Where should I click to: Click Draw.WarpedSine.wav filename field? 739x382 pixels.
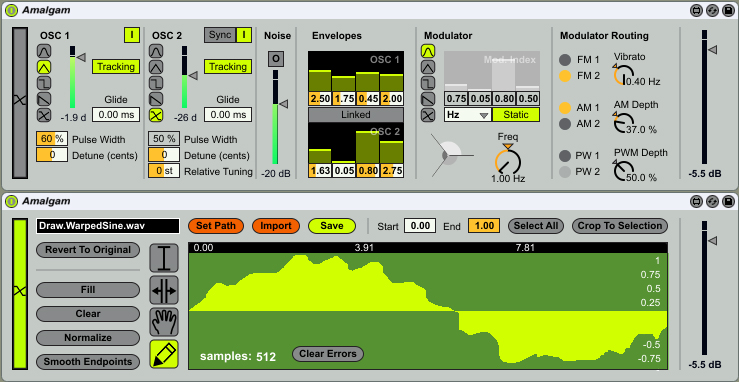108,226
